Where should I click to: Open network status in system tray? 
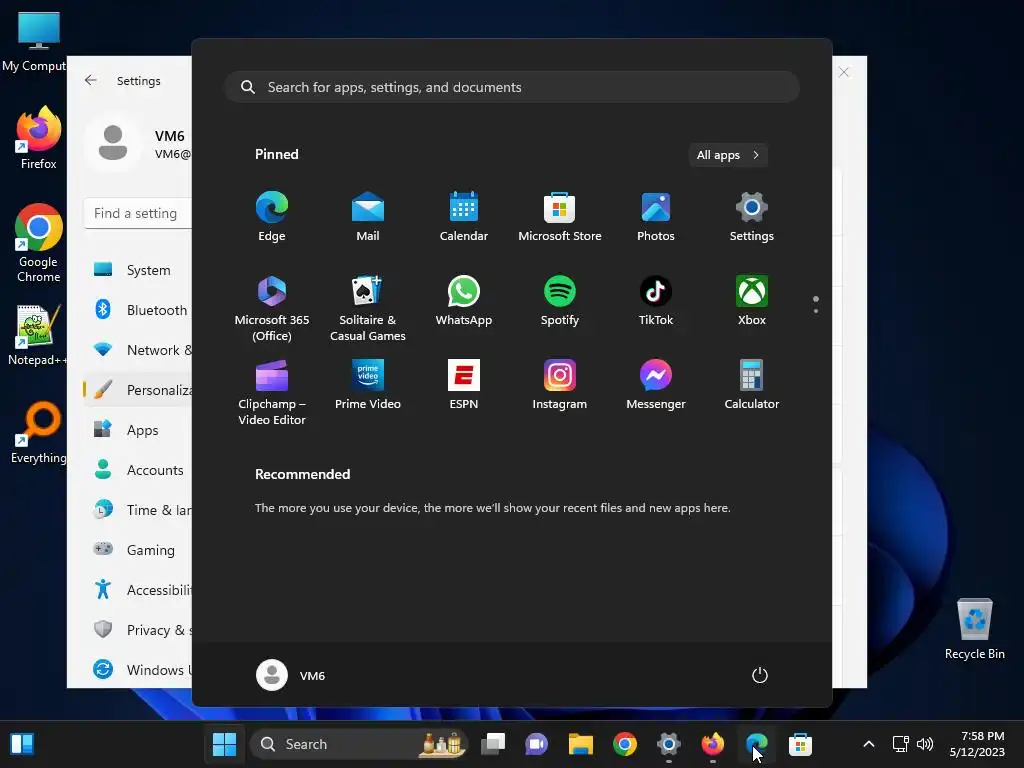click(x=901, y=744)
